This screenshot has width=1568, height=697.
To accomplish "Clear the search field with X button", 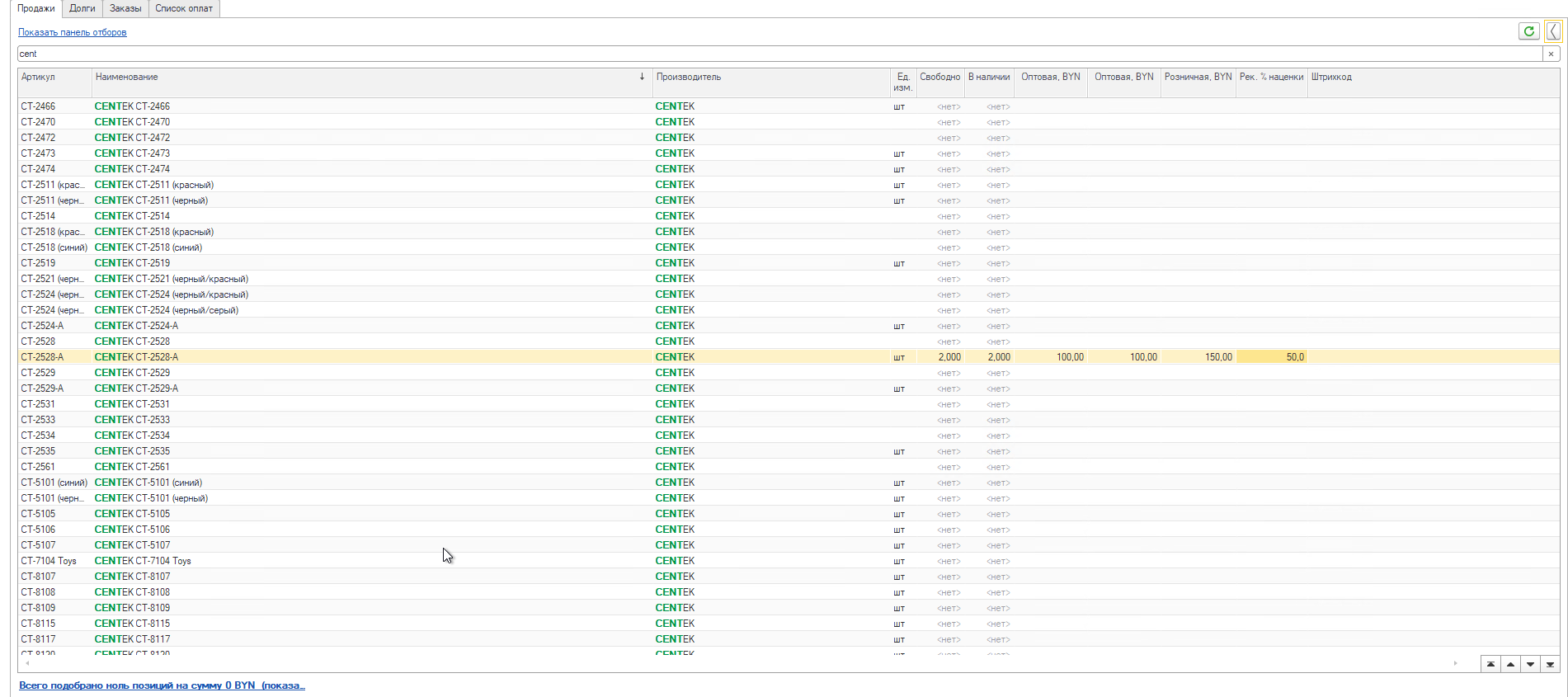I will tap(1551, 54).
